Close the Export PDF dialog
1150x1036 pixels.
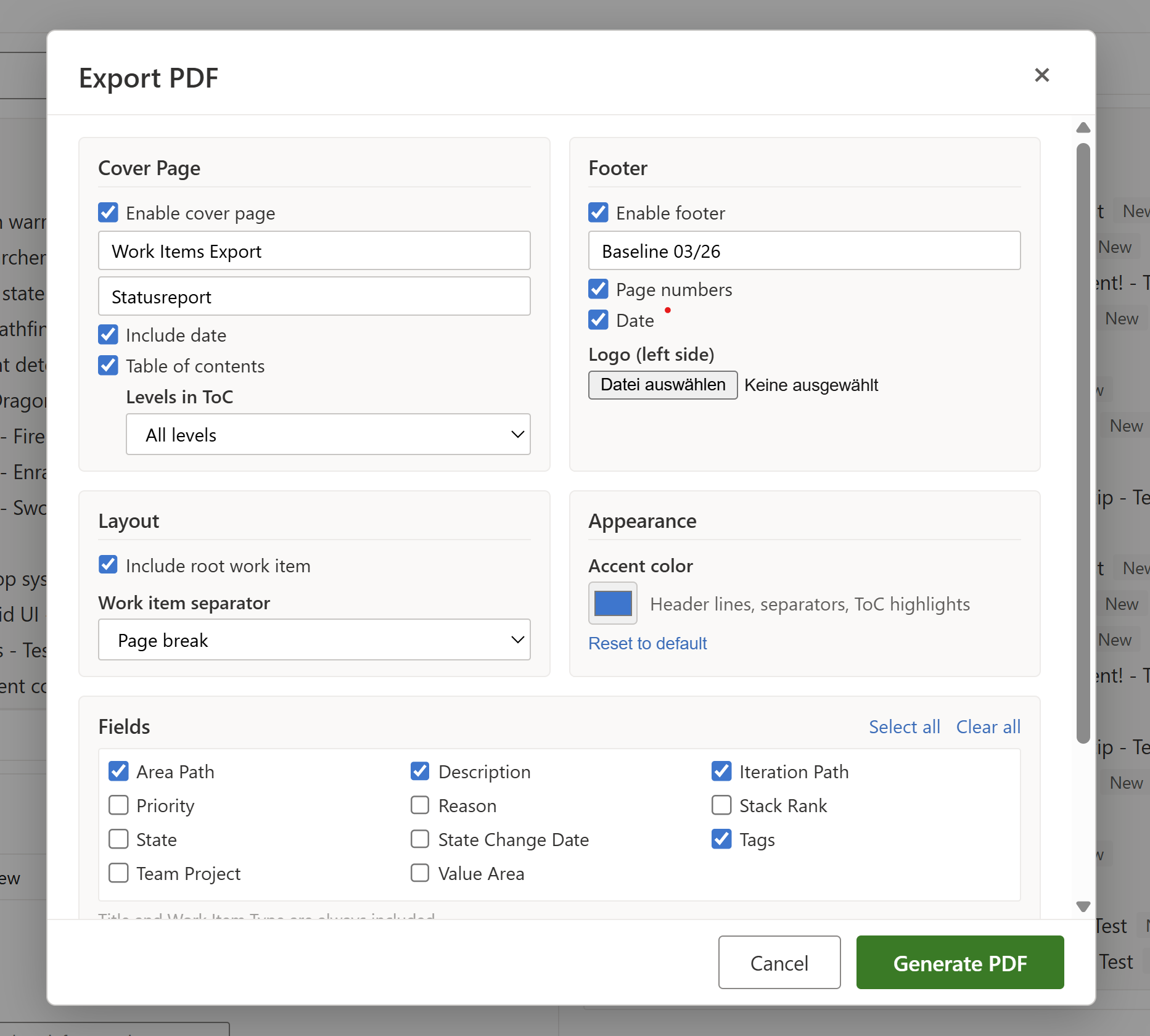[1042, 75]
